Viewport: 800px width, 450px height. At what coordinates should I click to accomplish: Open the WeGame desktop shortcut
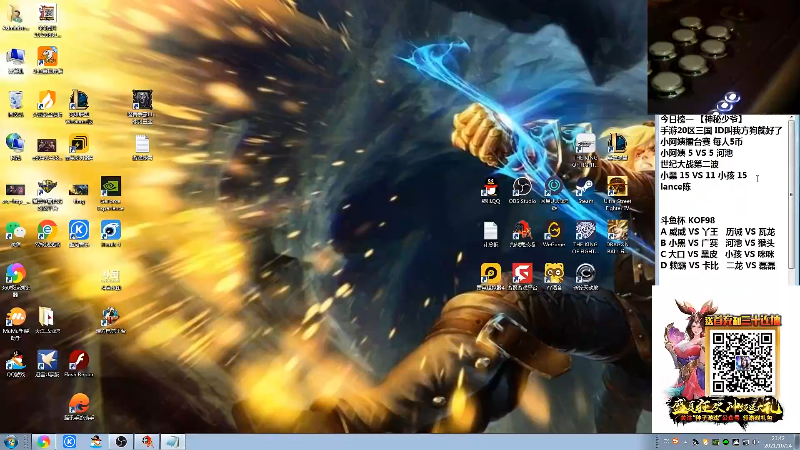(554, 235)
